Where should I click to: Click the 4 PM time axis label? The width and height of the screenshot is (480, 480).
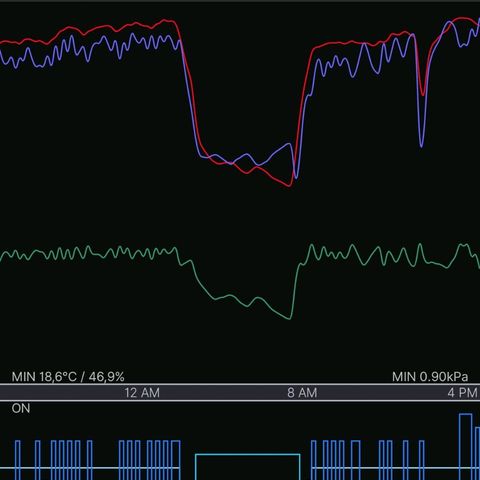click(462, 393)
